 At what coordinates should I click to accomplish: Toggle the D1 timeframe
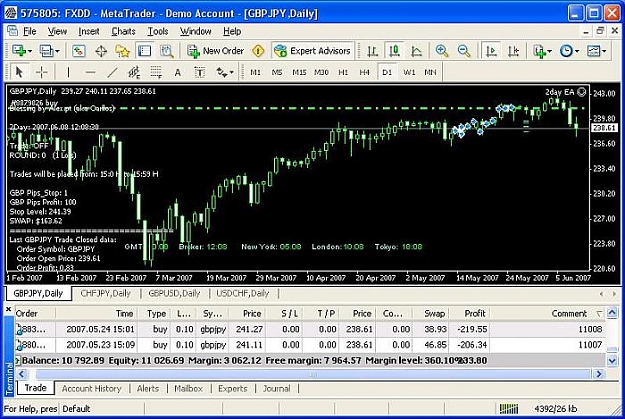(387, 72)
